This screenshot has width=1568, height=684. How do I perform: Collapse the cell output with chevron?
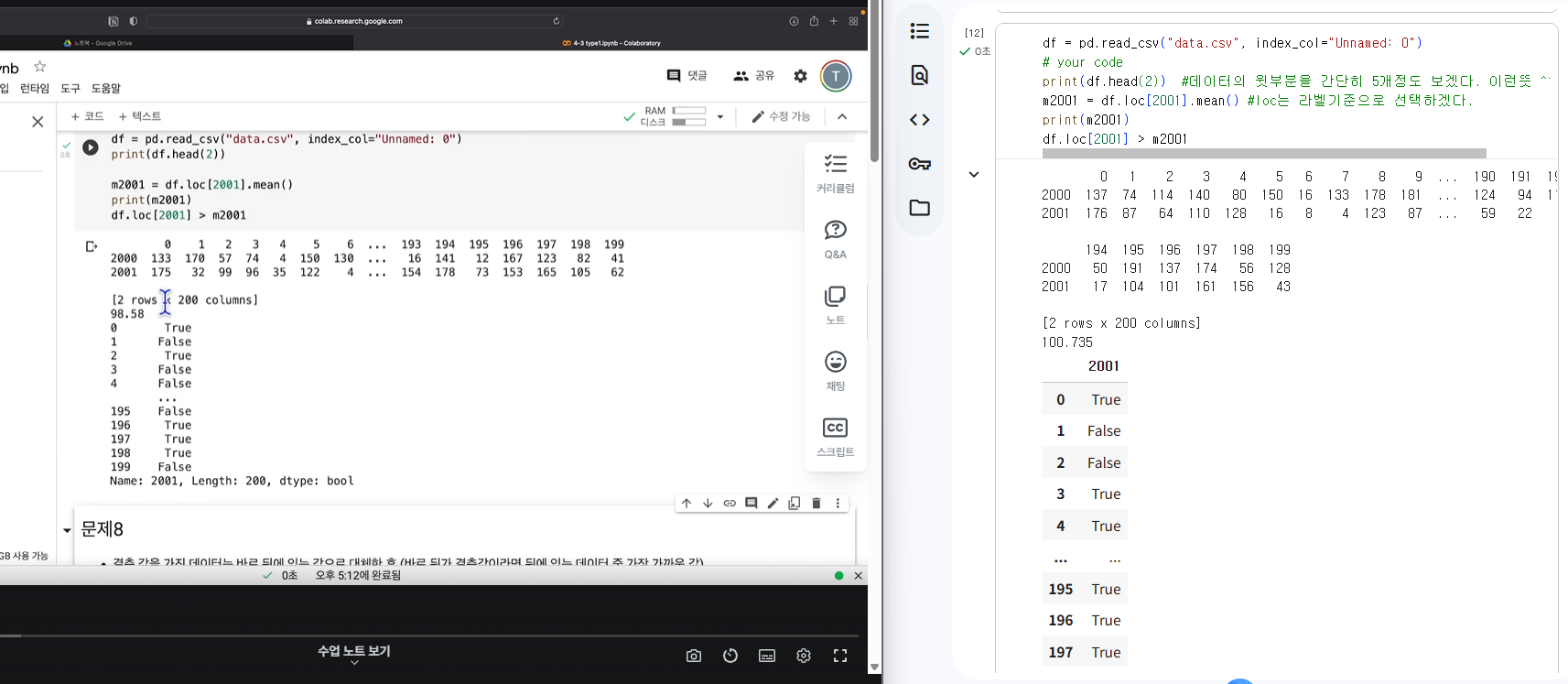974,175
